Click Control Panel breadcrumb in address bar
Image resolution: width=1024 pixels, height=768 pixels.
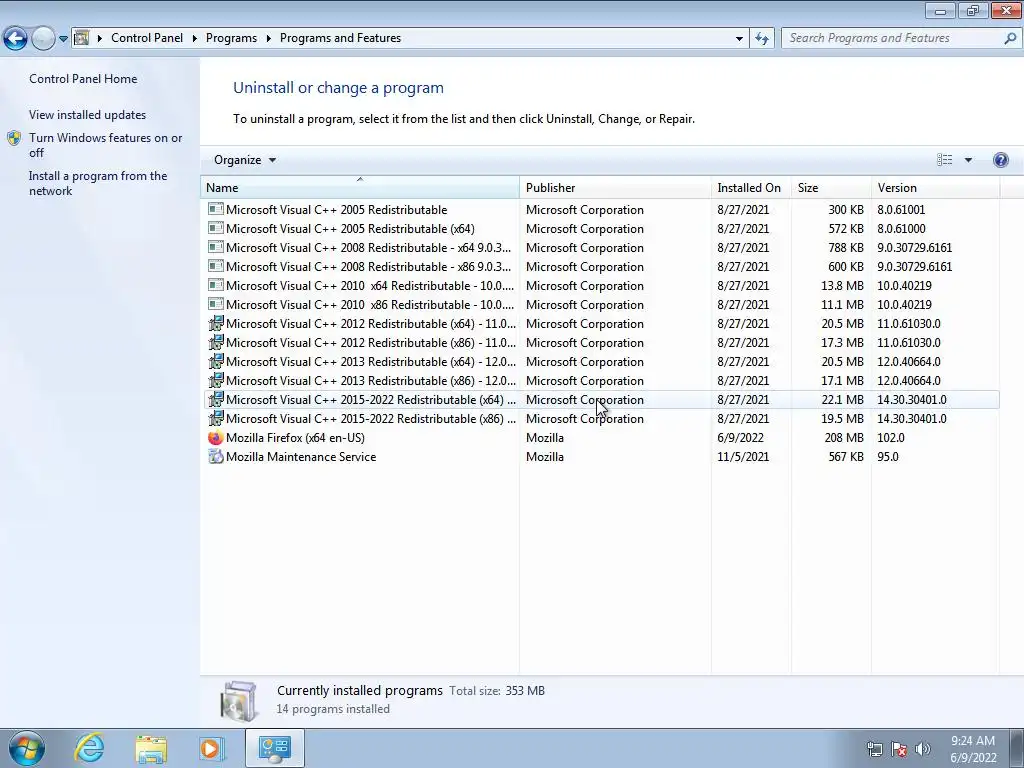click(147, 38)
